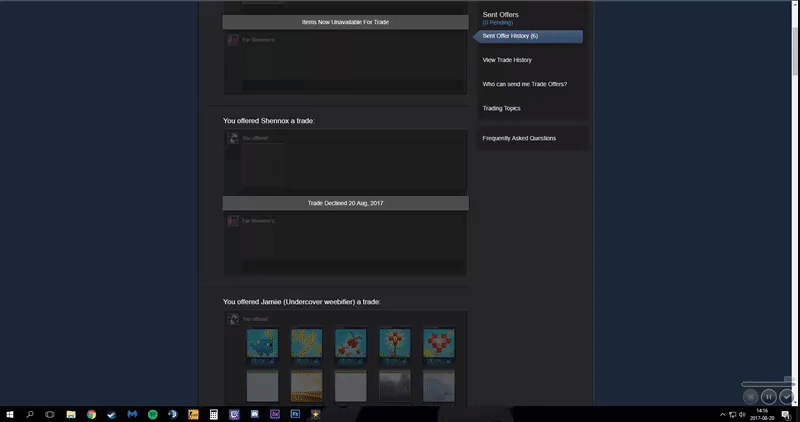
Task: Open Frequently Asked Questions link
Action: coord(519,138)
